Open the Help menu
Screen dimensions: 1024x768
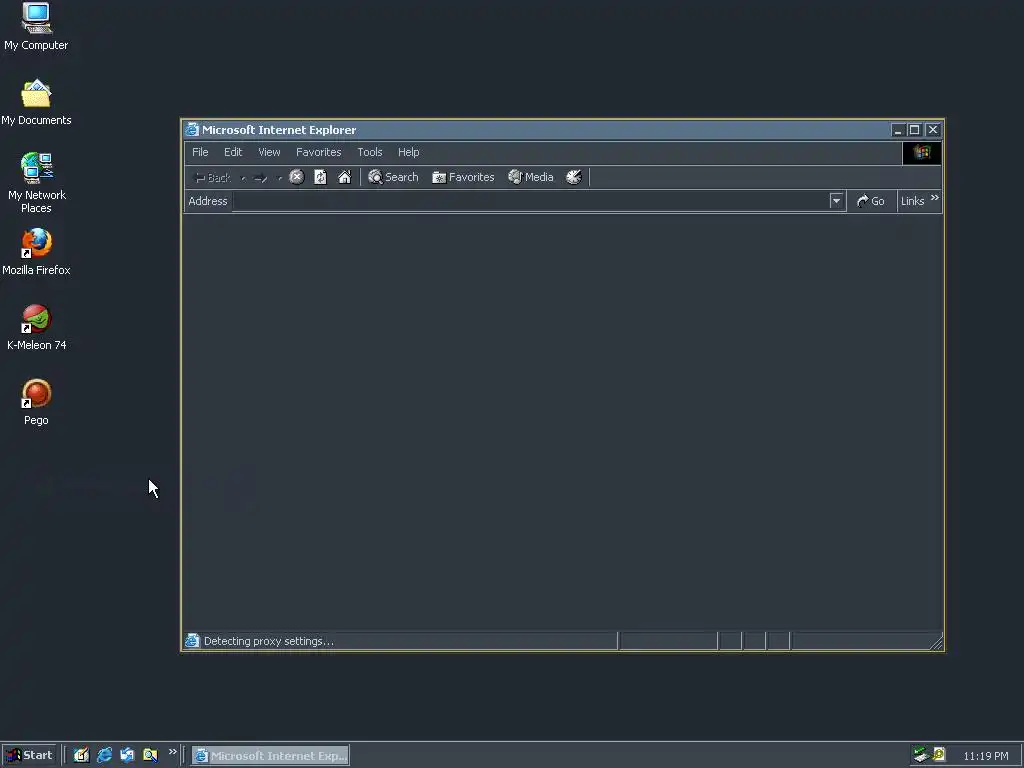409,152
